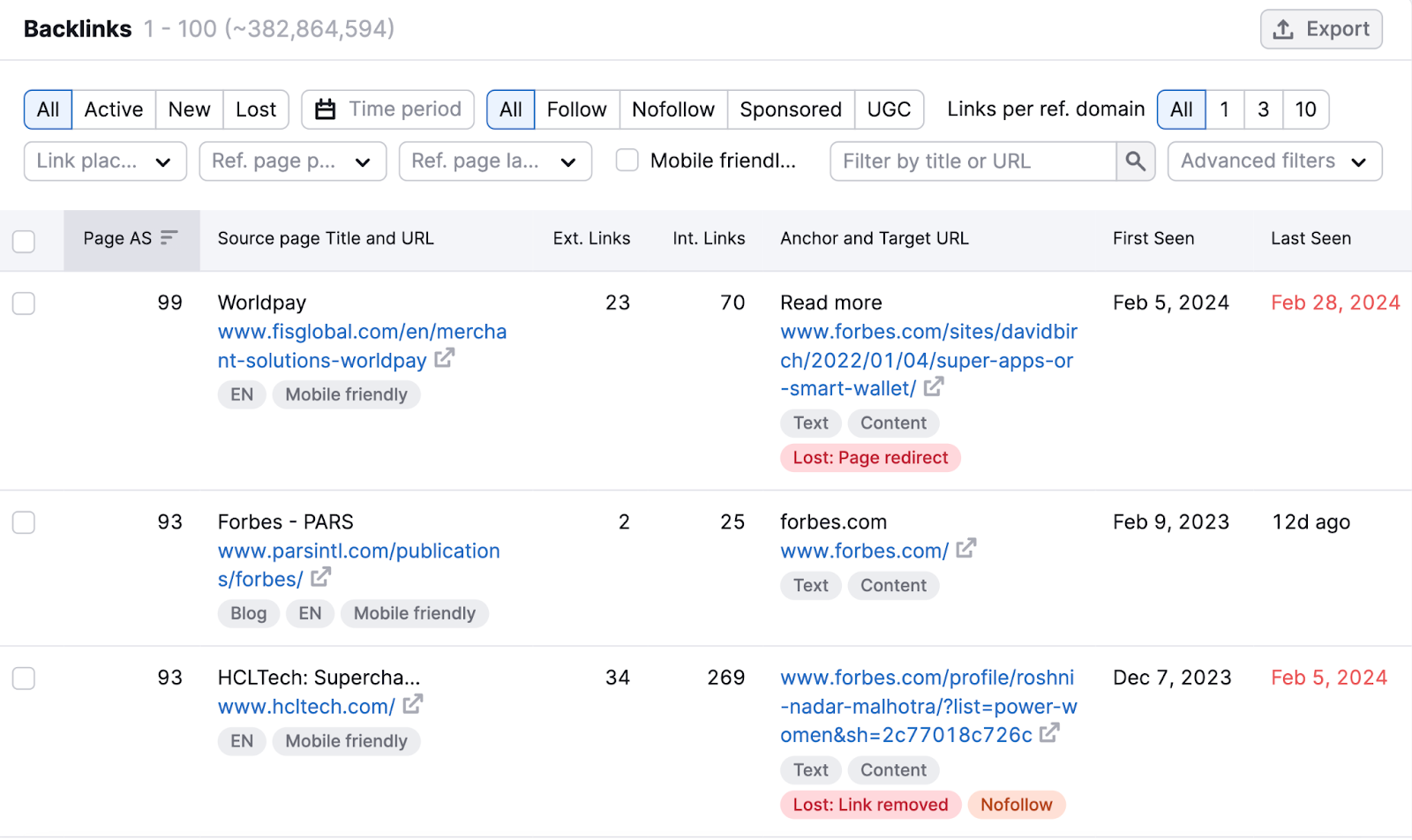The width and height of the screenshot is (1412, 840).
Task: Expand the Ref. page language dropdown
Action: (x=495, y=161)
